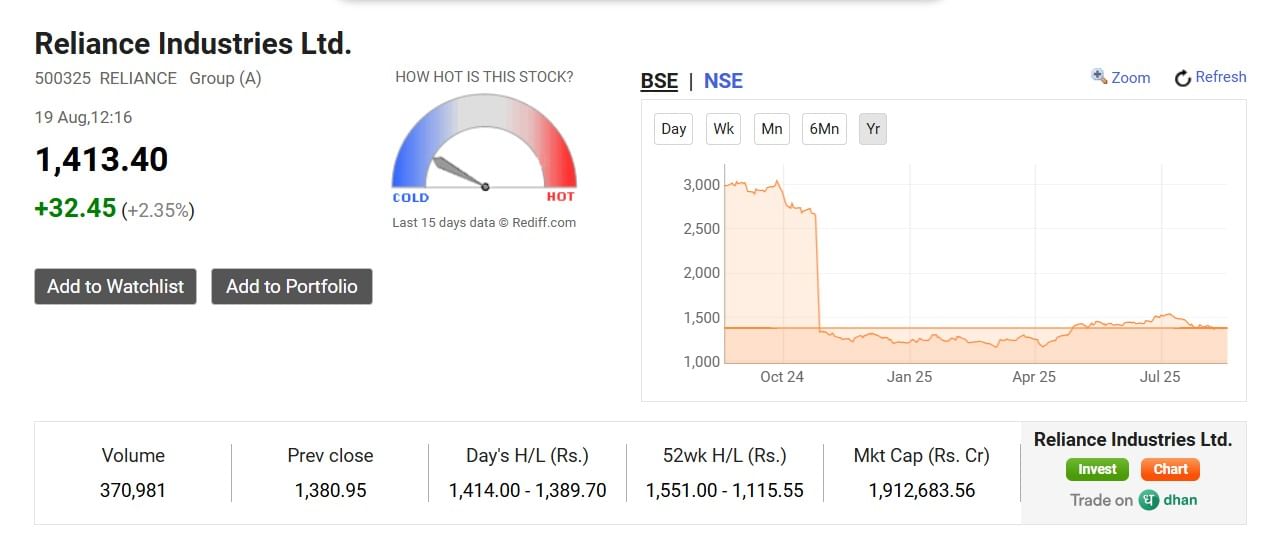Click the Refresh text link
Screen dimensions: 1265x551
[x=1220, y=77]
